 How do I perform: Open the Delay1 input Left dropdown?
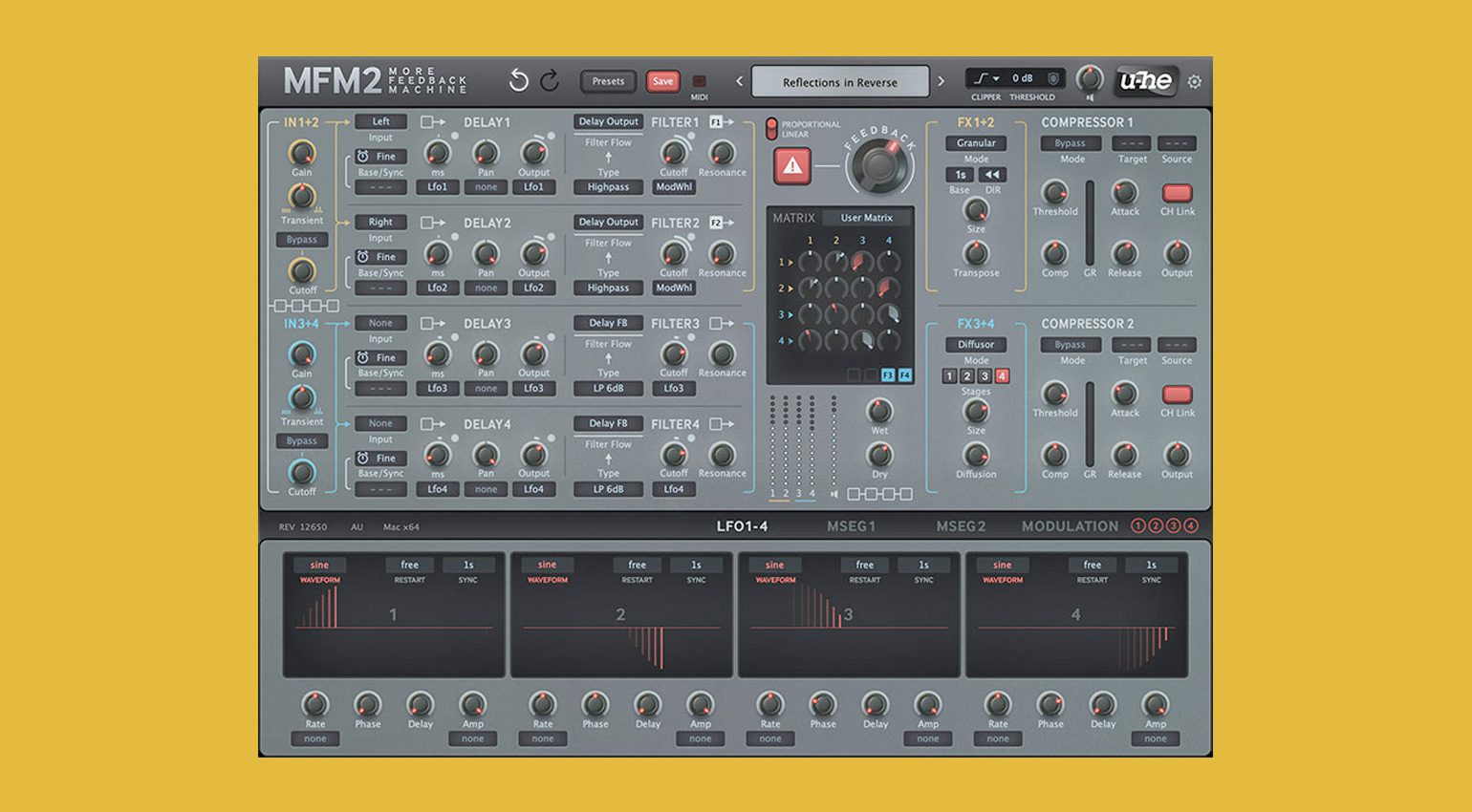pyautogui.click(x=380, y=121)
